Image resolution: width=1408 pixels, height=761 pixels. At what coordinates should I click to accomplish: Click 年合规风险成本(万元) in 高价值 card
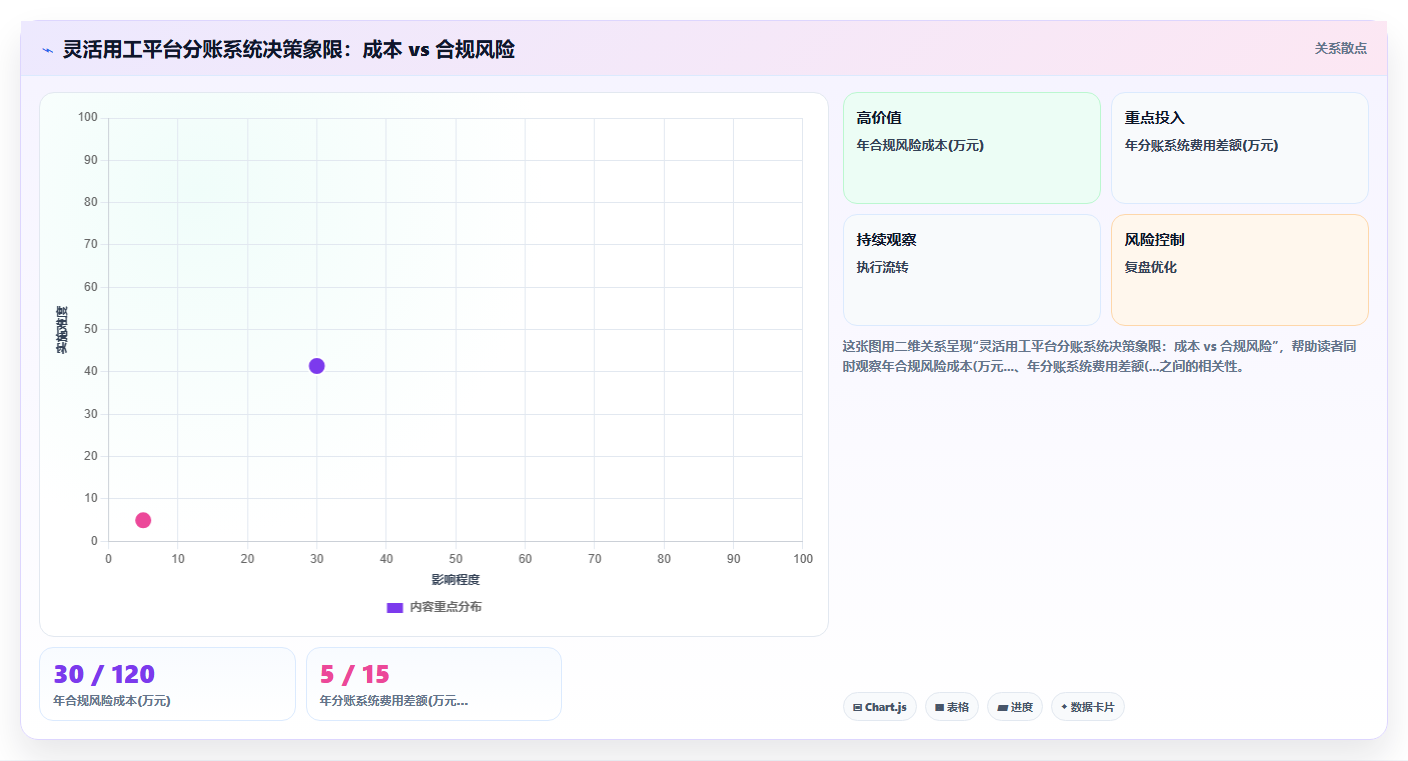(x=920, y=145)
